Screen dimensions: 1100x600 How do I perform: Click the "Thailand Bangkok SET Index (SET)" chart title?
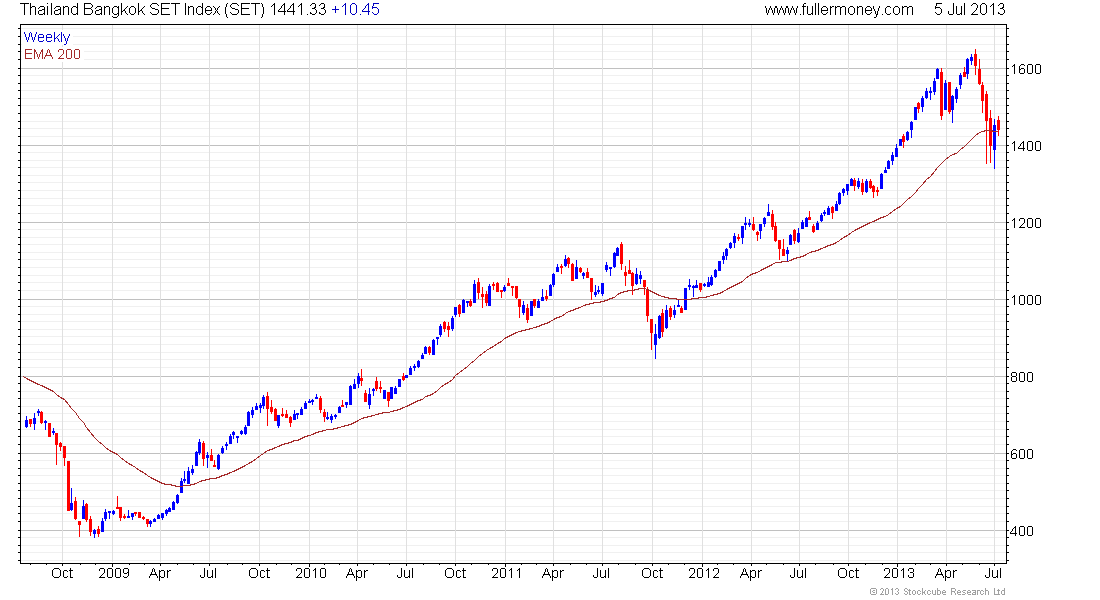142,10
